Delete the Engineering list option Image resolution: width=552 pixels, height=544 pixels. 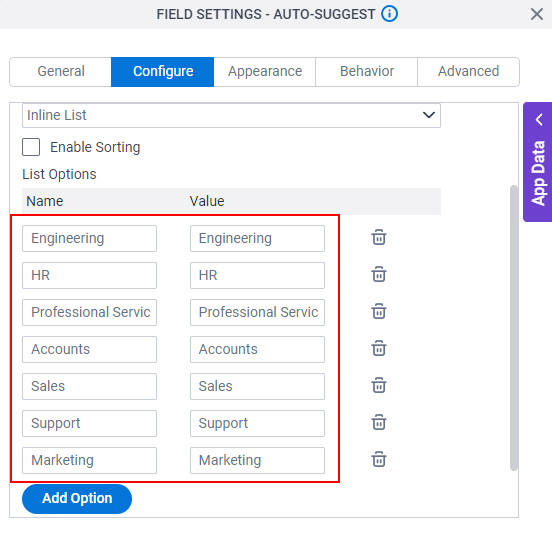pos(379,237)
